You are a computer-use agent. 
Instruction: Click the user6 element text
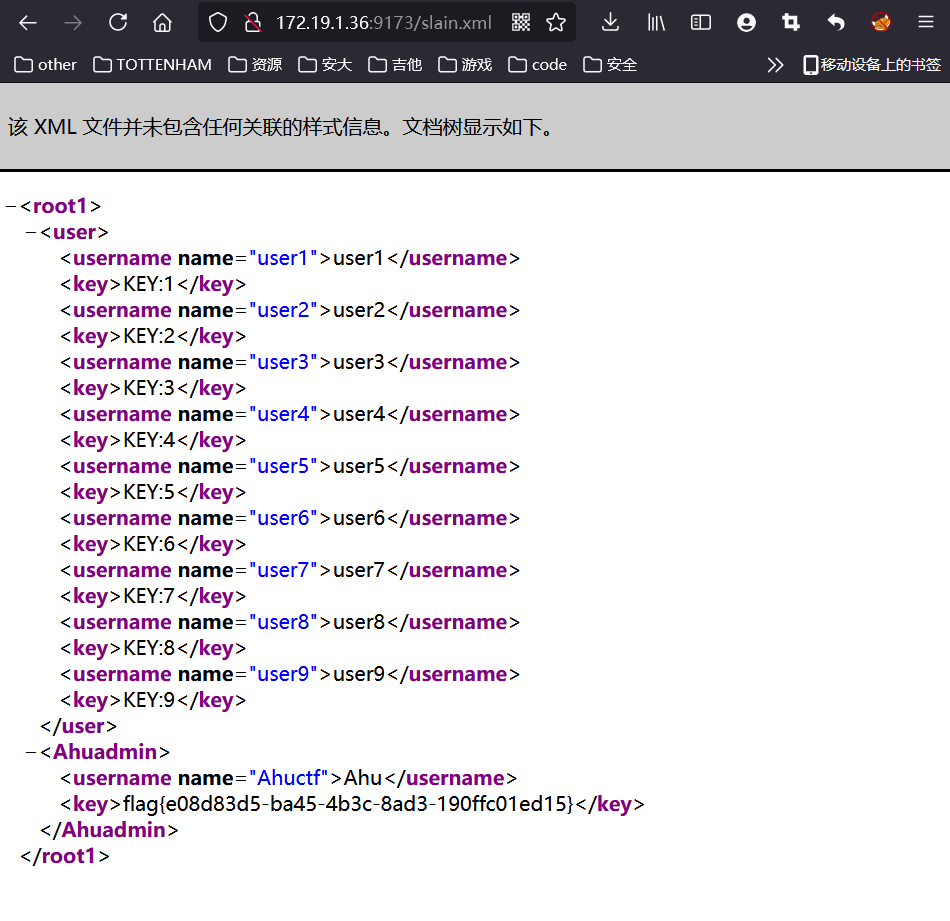click(359, 517)
